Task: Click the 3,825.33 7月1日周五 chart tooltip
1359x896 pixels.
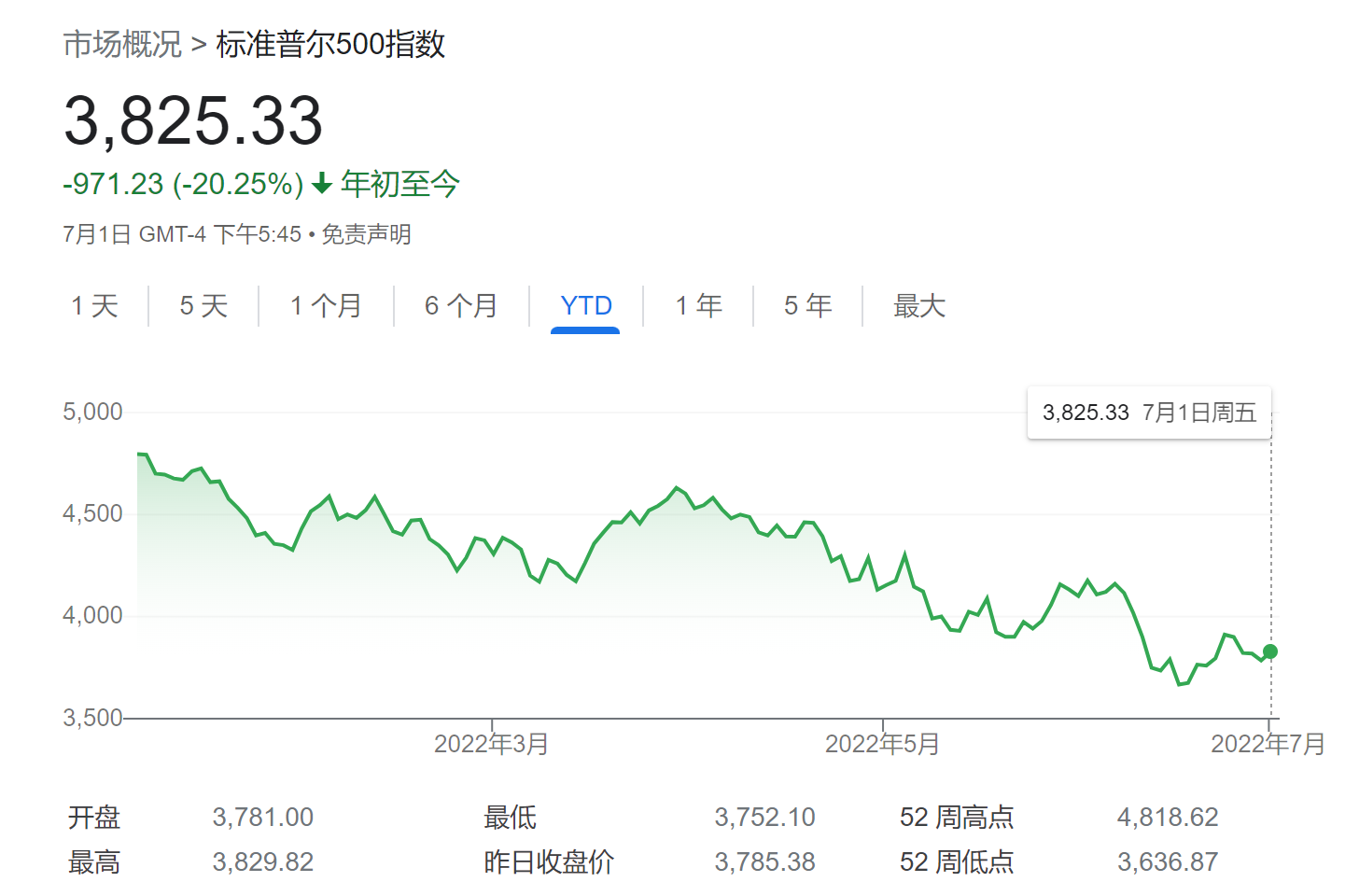Action: [x=1150, y=413]
